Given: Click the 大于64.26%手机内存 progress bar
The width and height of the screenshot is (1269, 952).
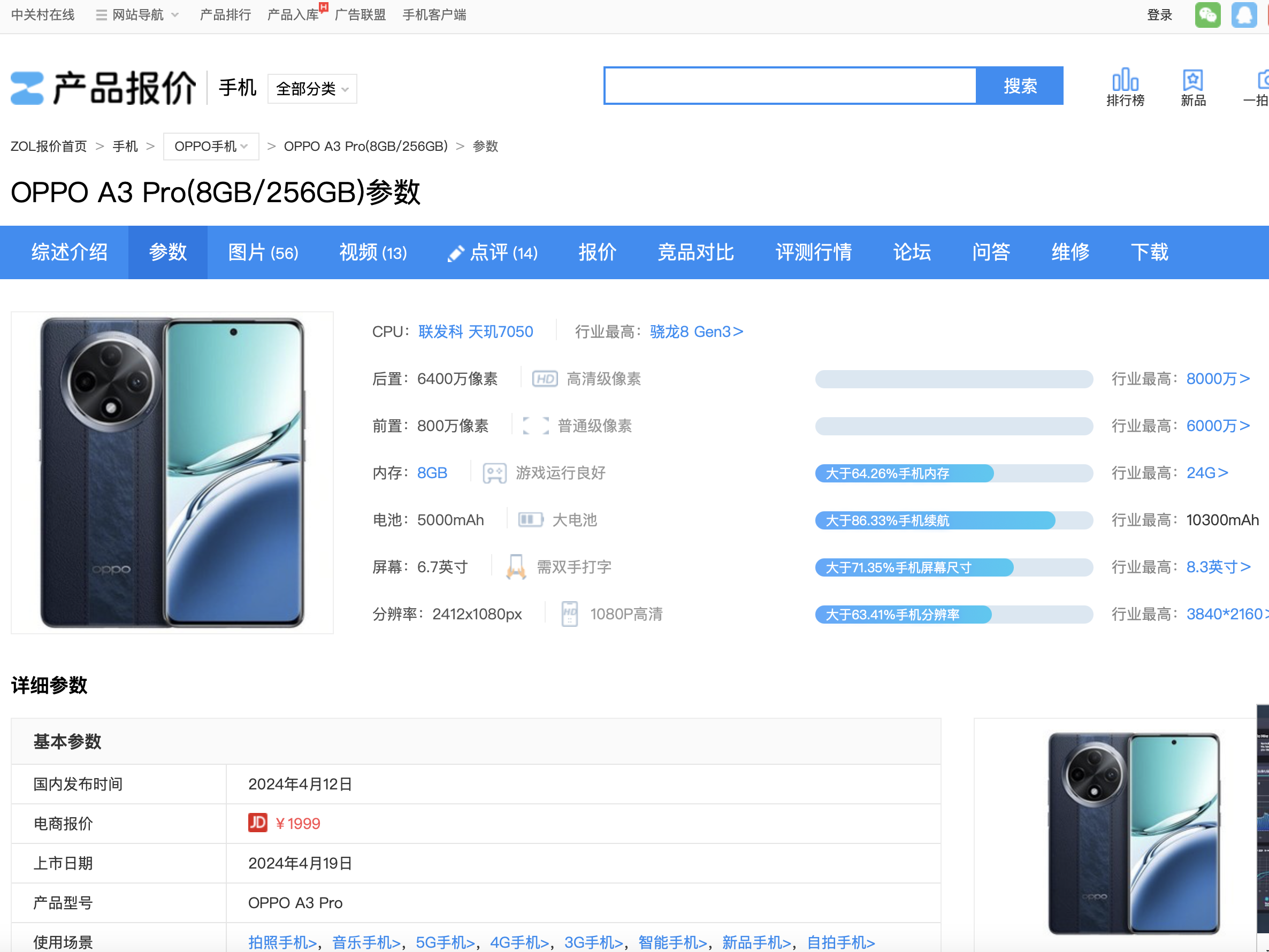Looking at the screenshot, I should point(953,474).
